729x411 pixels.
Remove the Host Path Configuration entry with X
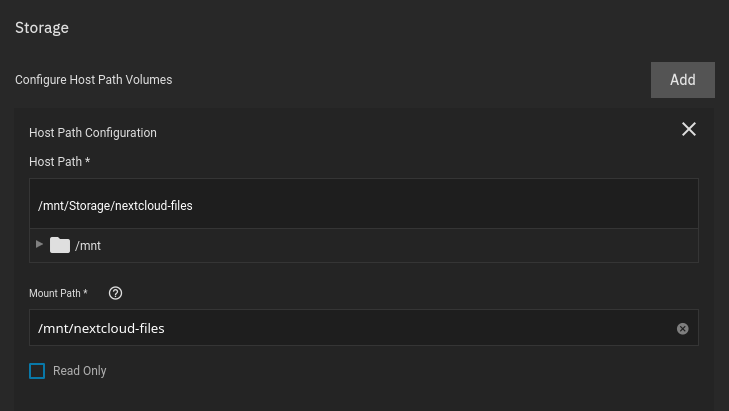[689, 129]
